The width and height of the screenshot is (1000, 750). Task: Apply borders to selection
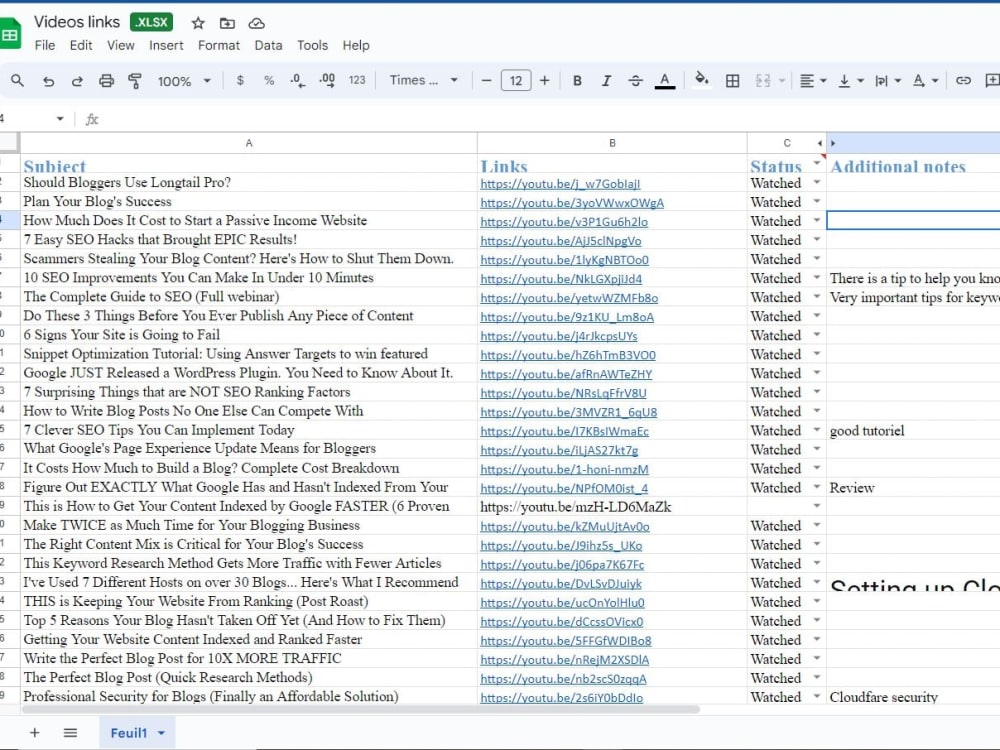[735, 80]
